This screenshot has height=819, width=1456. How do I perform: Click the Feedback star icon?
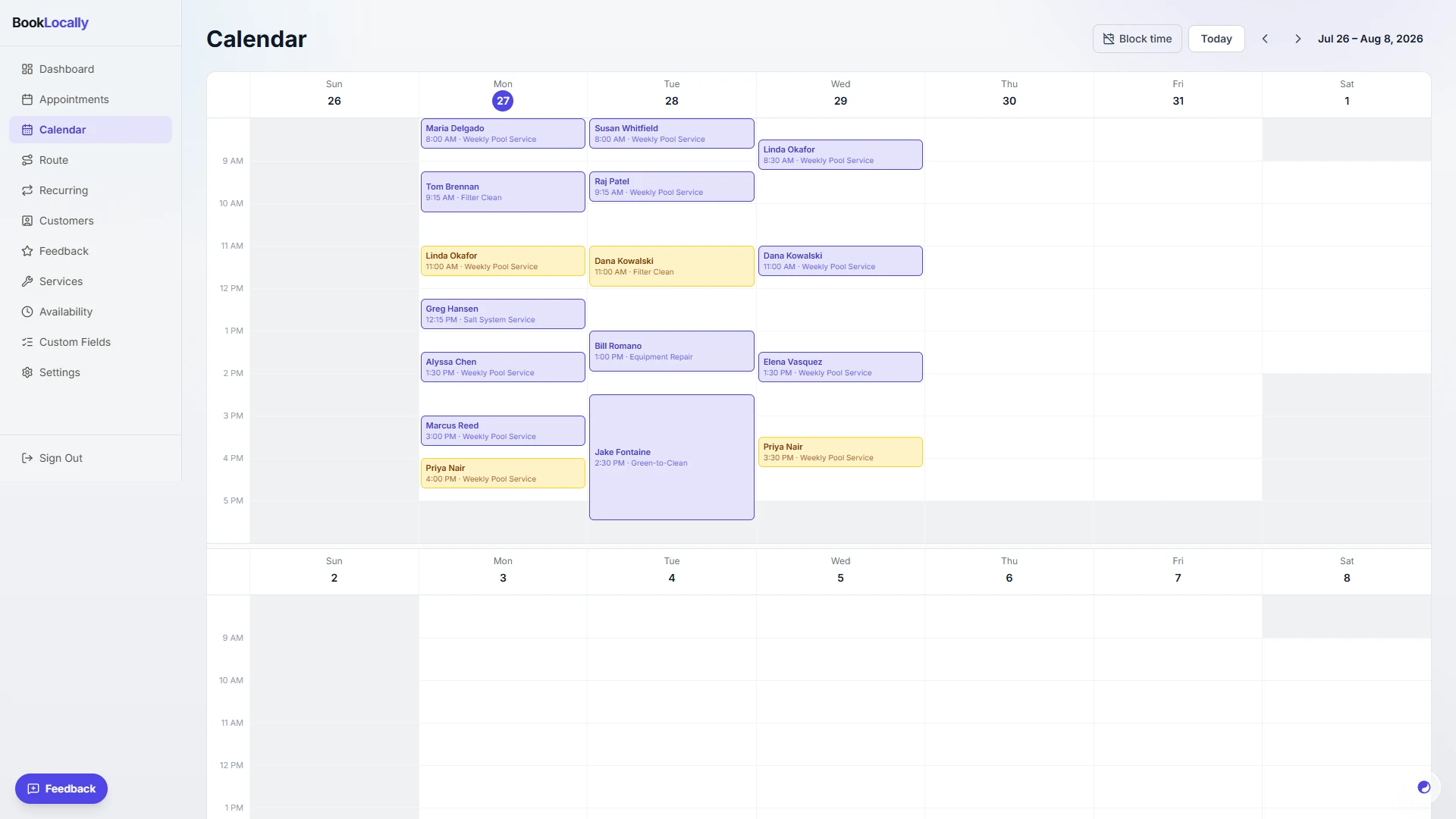[x=27, y=251]
